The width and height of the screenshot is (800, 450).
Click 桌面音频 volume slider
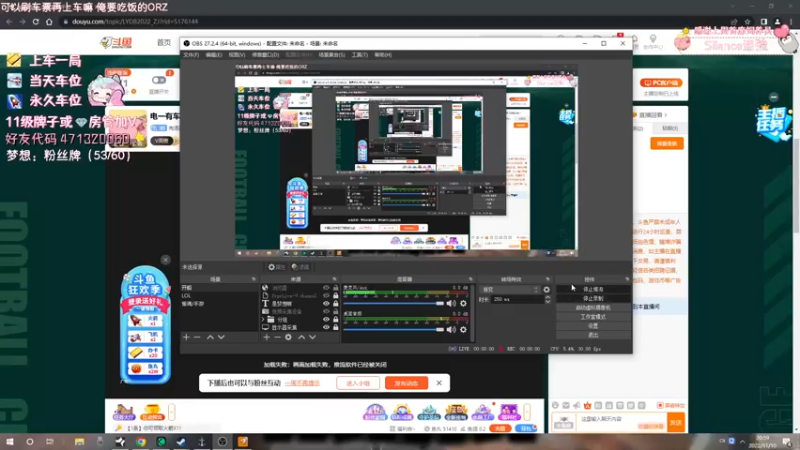point(394,330)
